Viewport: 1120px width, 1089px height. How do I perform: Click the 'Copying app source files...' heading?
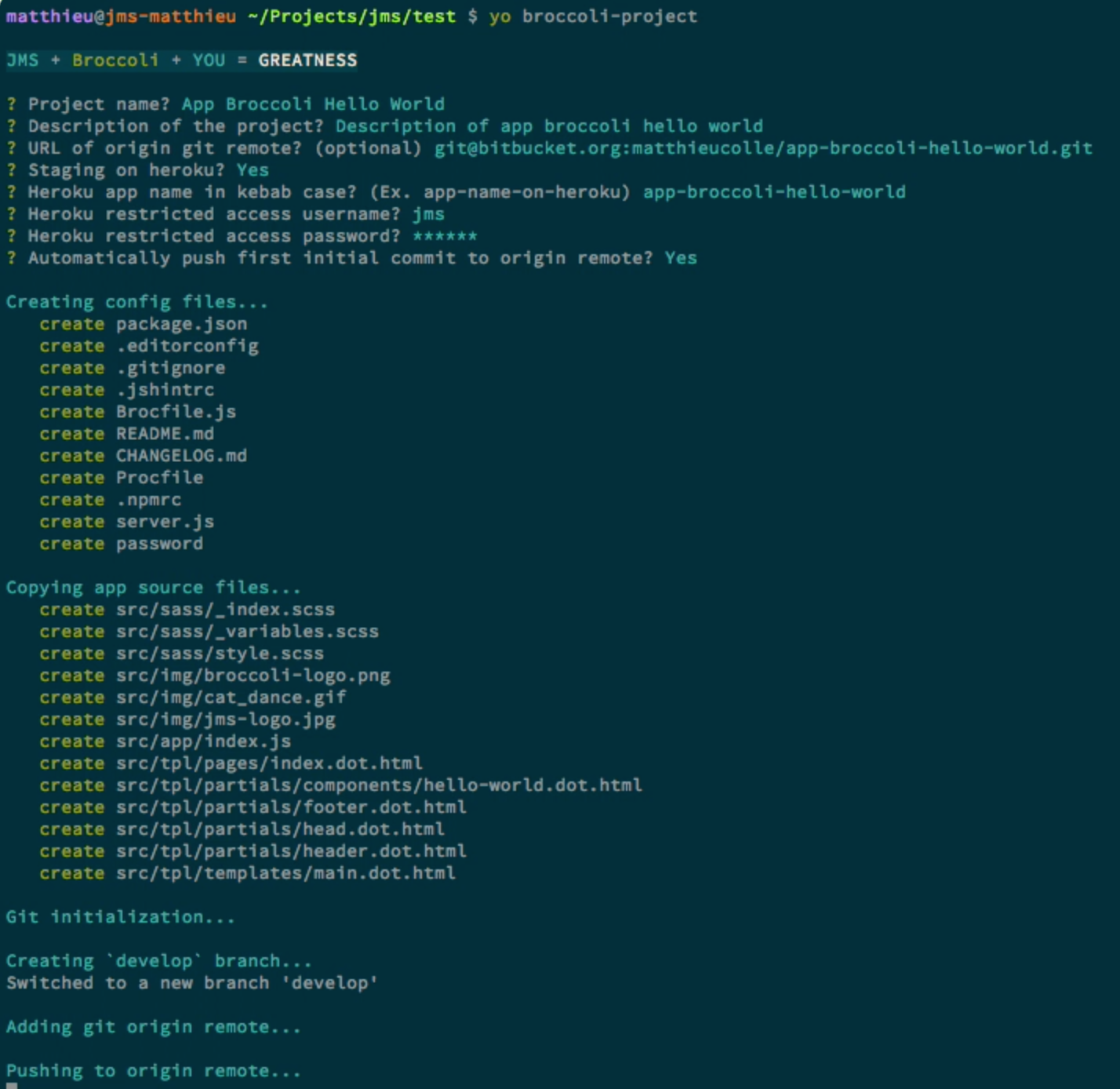[x=153, y=588]
